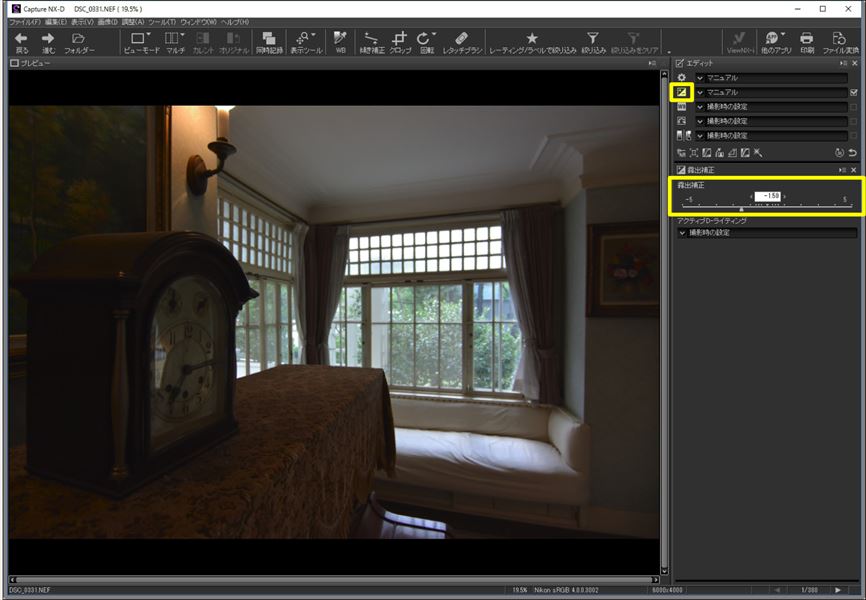Open the 編集(E) menu
This screenshot has width=866, height=600.
click(55, 22)
